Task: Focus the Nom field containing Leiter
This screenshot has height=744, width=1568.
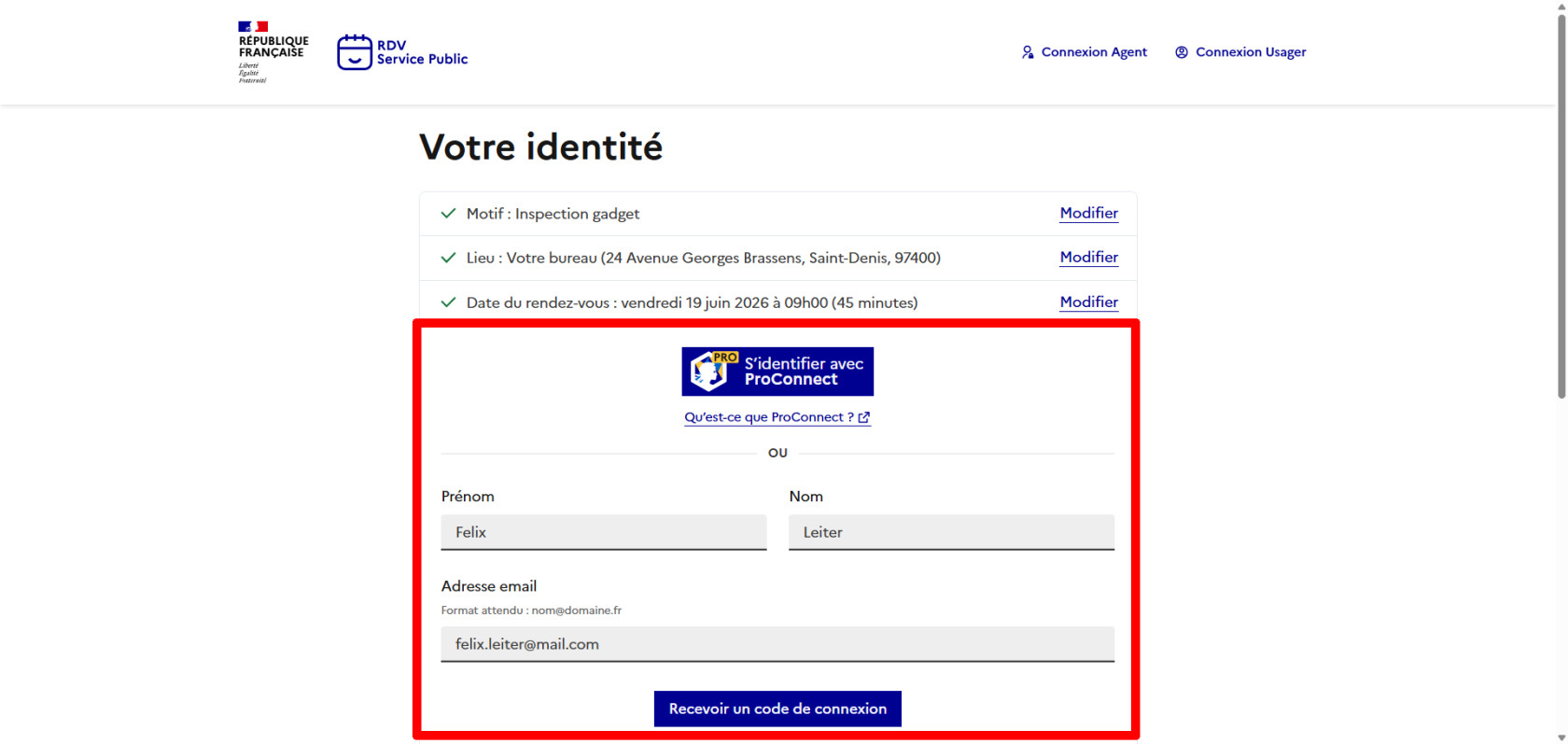Action: pyautogui.click(x=951, y=532)
